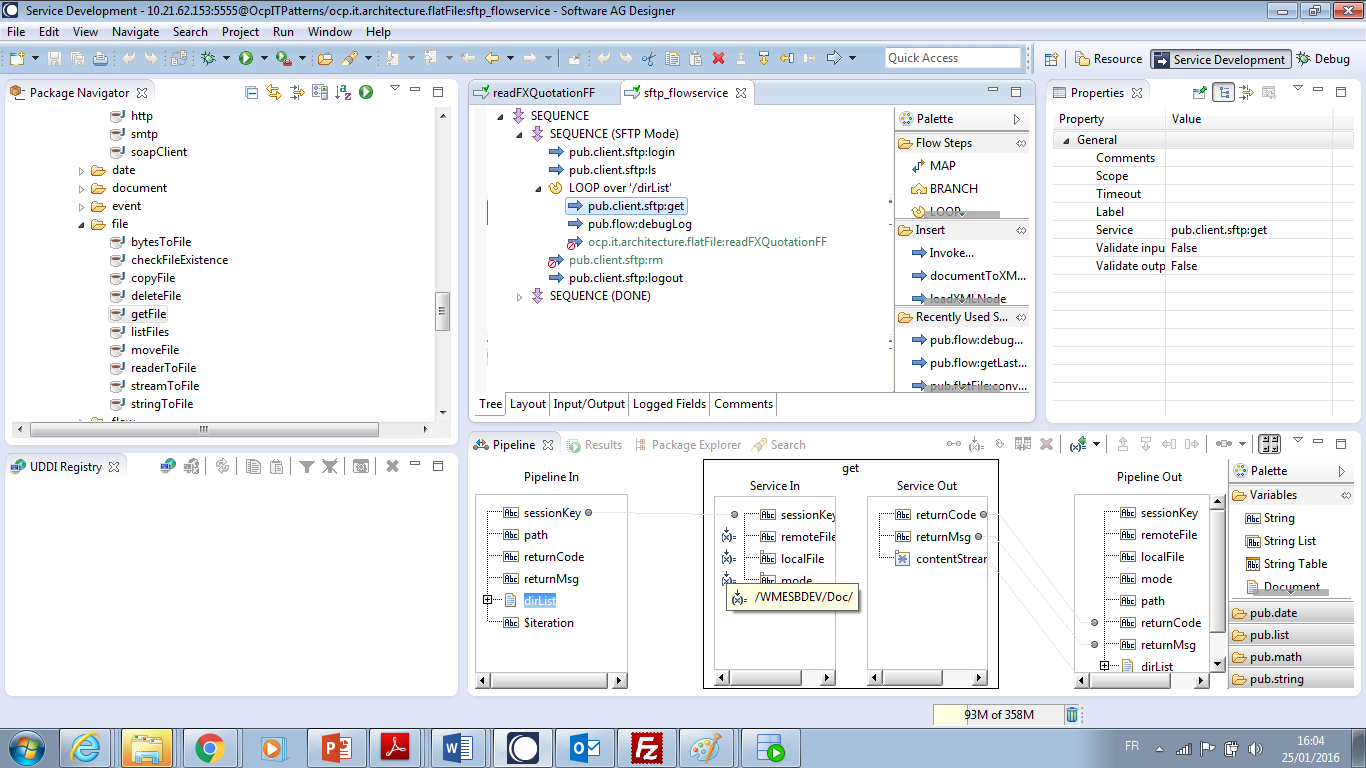Click the Pipeline Out vertical scrollbar
1366x768 pixels.
(1217, 585)
